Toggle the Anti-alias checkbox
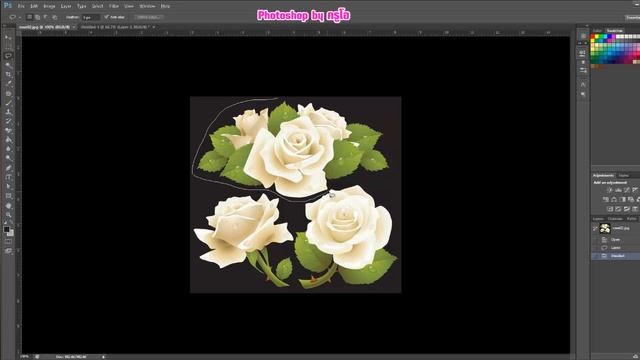This screenshot has width=640, height=360. 107,17
